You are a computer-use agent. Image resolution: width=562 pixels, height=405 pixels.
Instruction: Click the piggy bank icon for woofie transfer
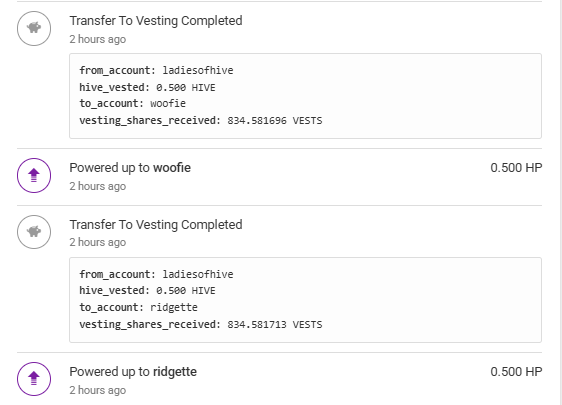pos(34,28)
